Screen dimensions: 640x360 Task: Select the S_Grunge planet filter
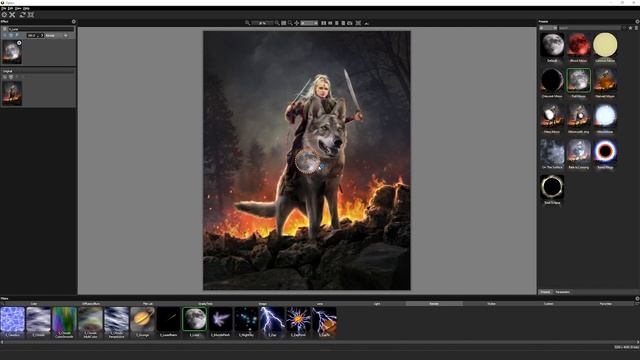[142, 322]
